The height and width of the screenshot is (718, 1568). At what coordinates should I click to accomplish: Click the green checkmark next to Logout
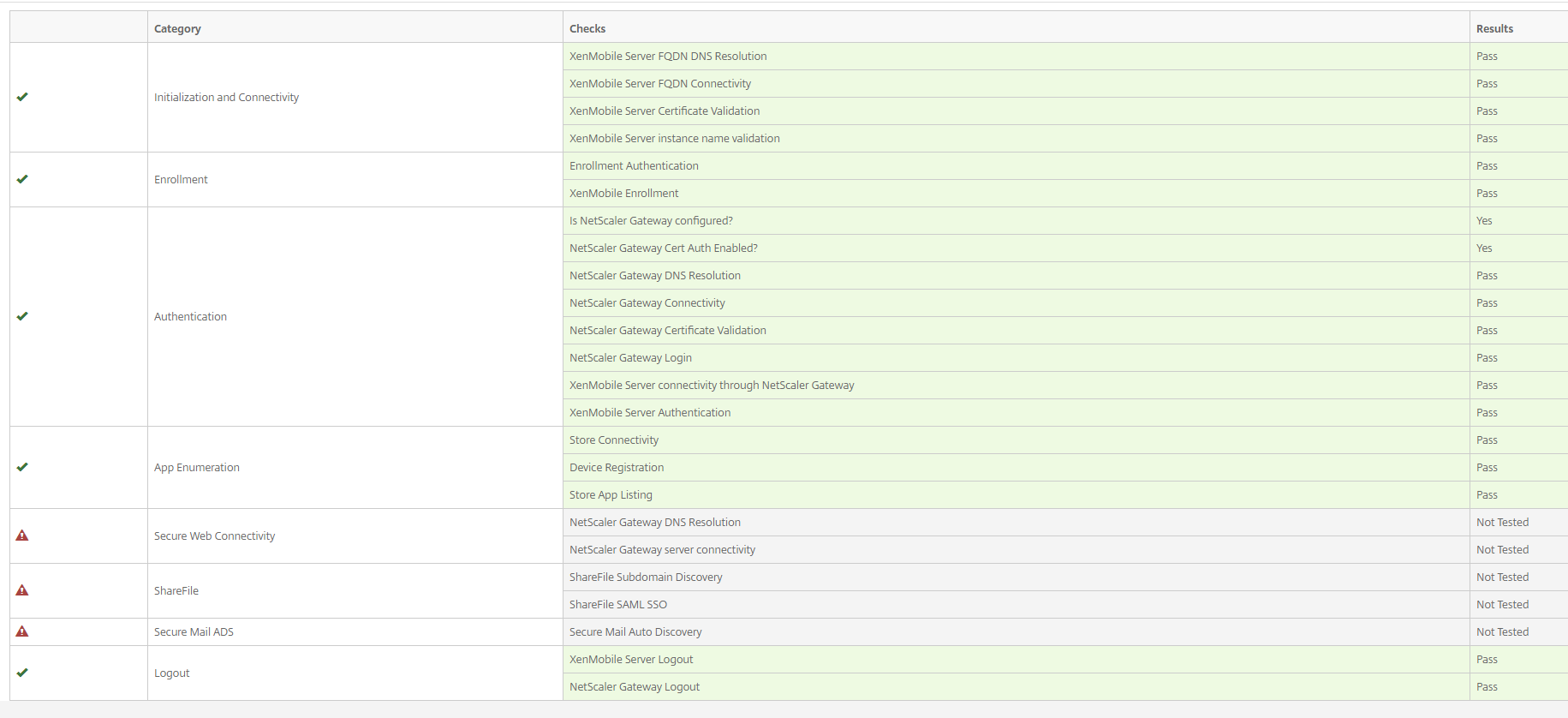tap(22, 673)
